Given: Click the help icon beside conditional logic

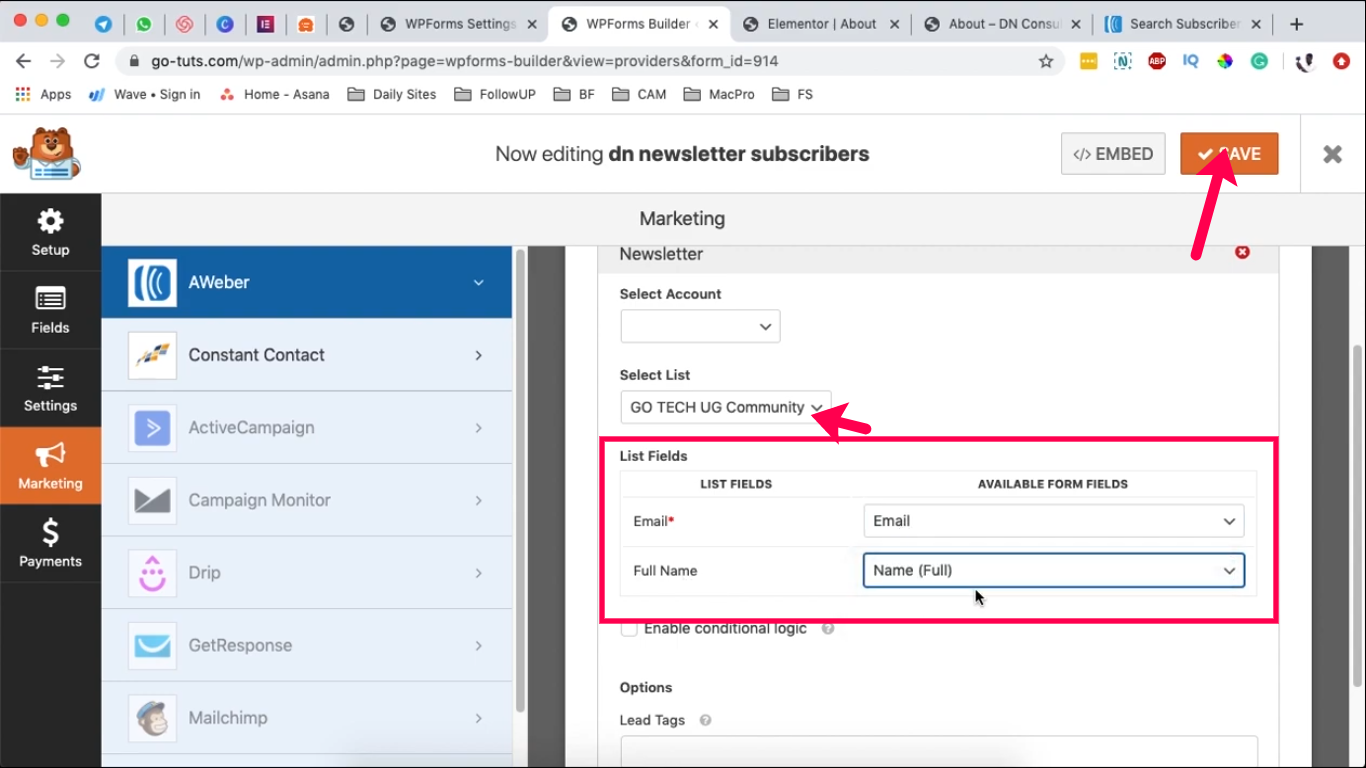Looking at the screenshot, I should [x=828, y=629].
